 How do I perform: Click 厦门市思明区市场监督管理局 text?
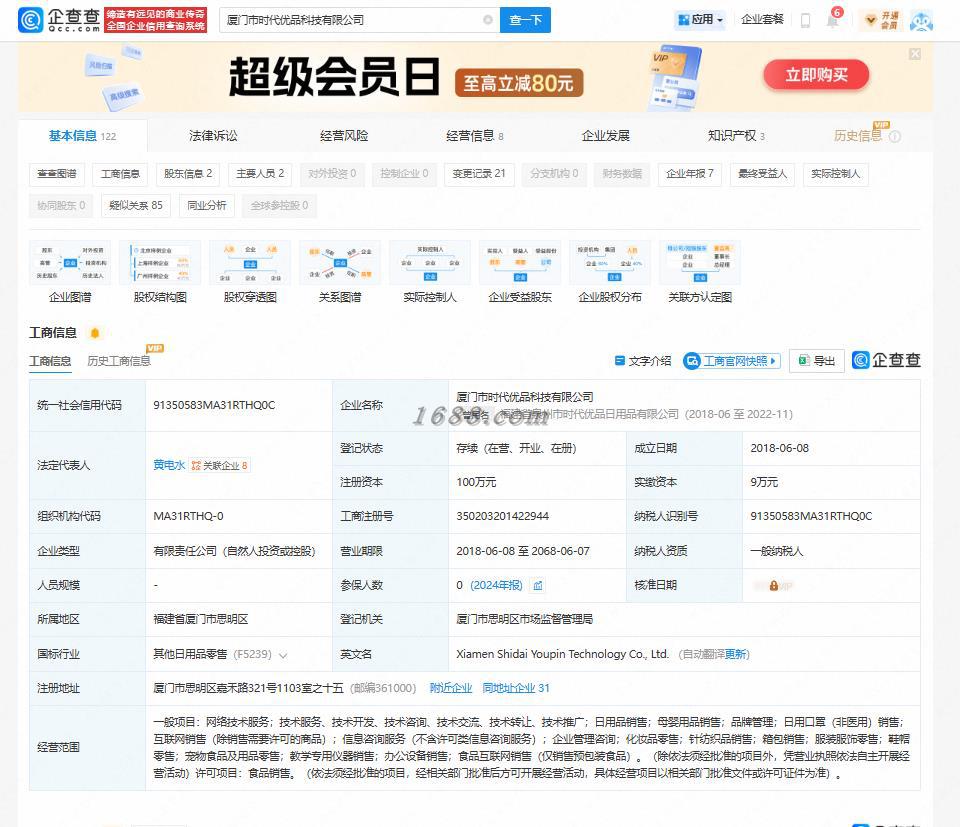[x=524, y=619]
